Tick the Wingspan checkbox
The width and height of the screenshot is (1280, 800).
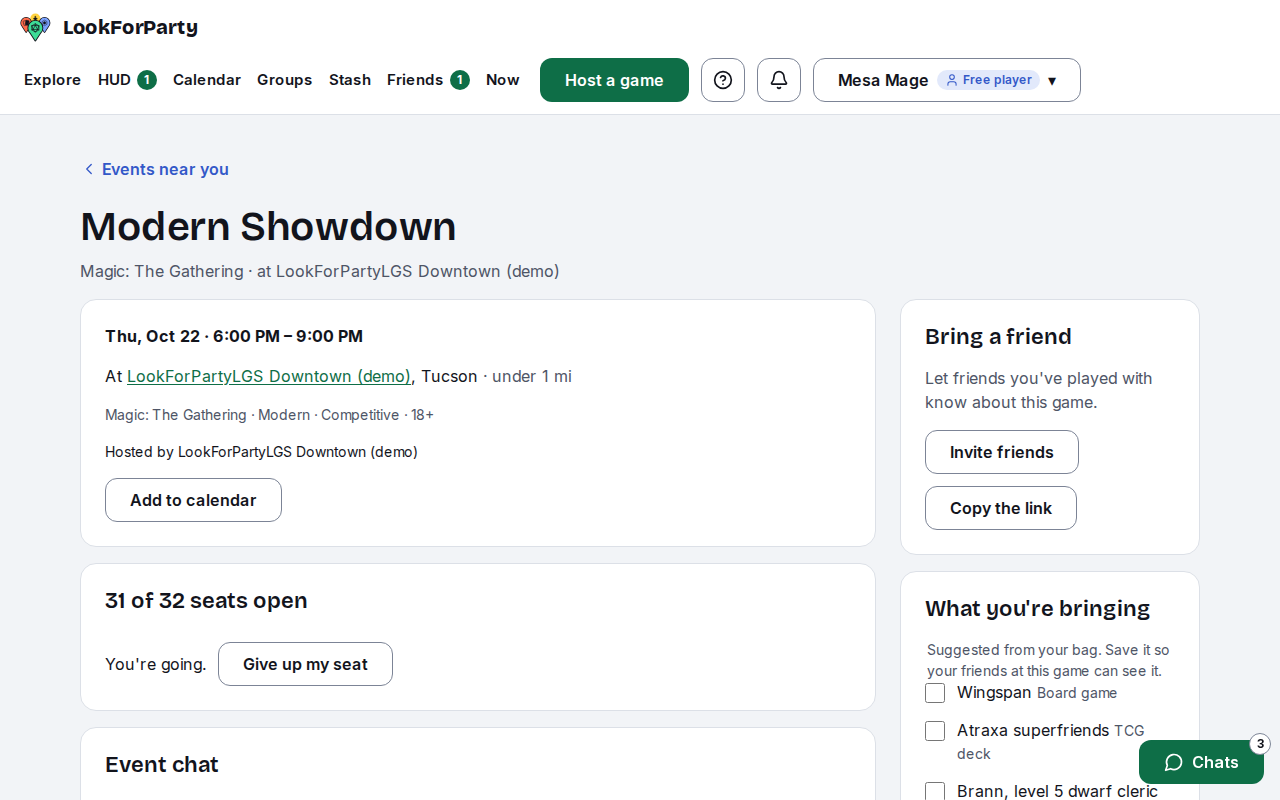pyautogui.click(x=935, y=693)
